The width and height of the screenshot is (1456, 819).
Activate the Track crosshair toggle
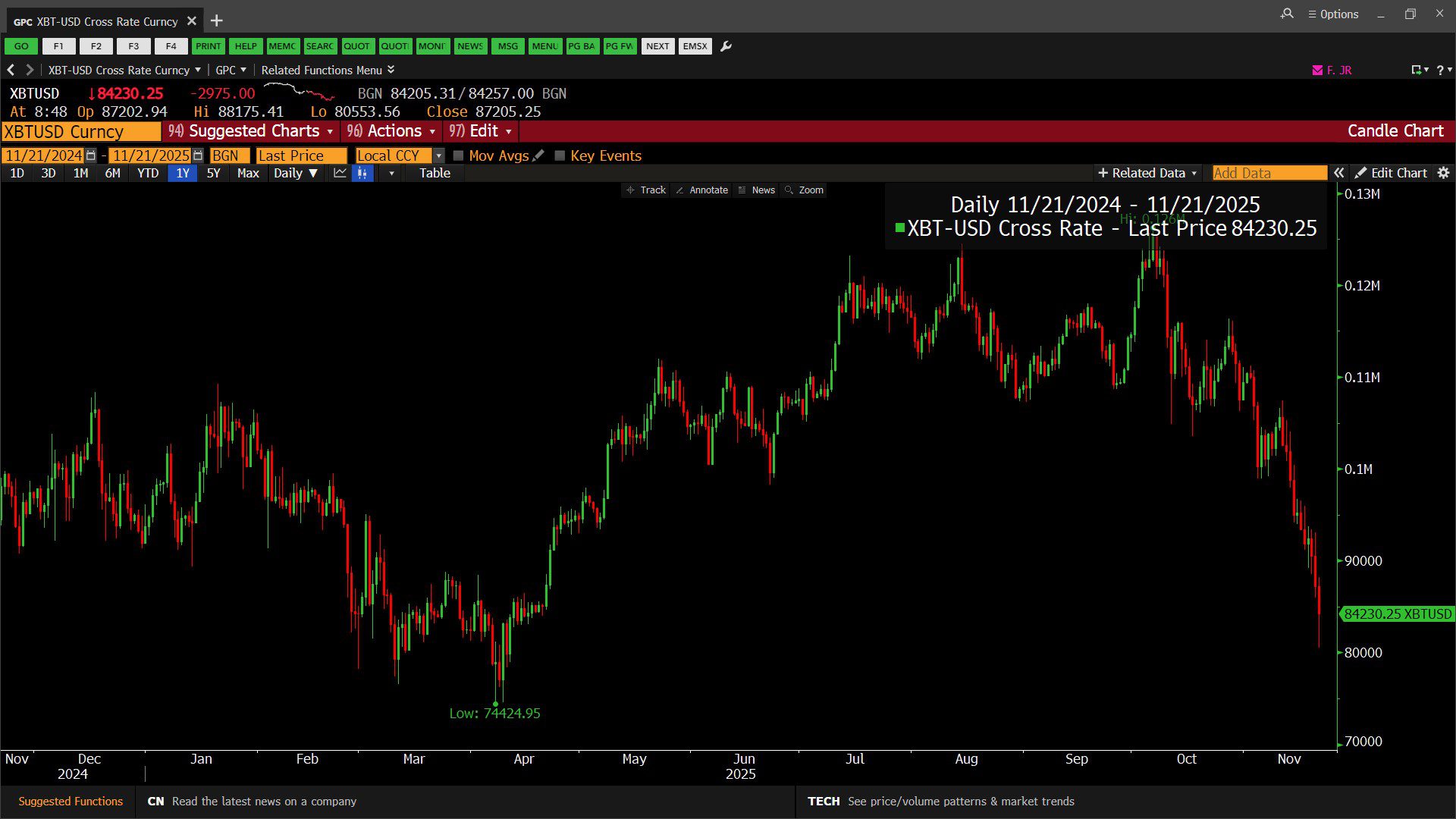(646, 190)
